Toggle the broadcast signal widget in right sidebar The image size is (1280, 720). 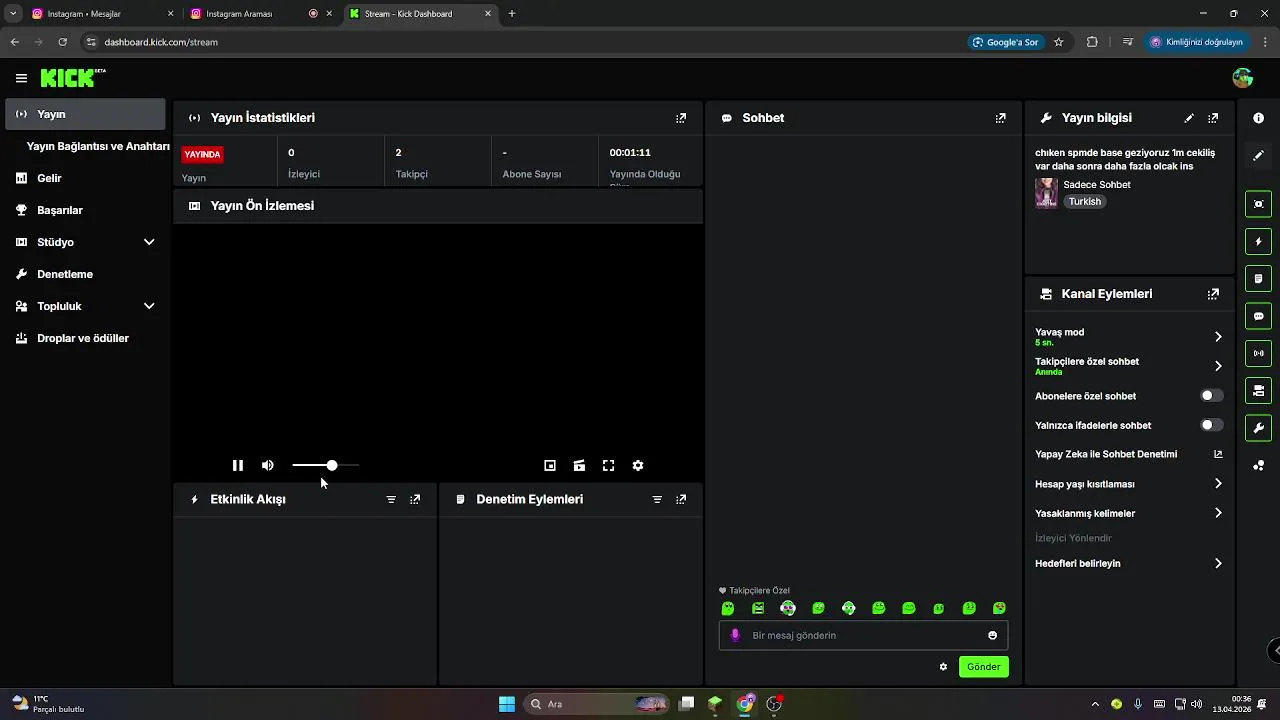pyautogui.click(x=1258, y=353)
